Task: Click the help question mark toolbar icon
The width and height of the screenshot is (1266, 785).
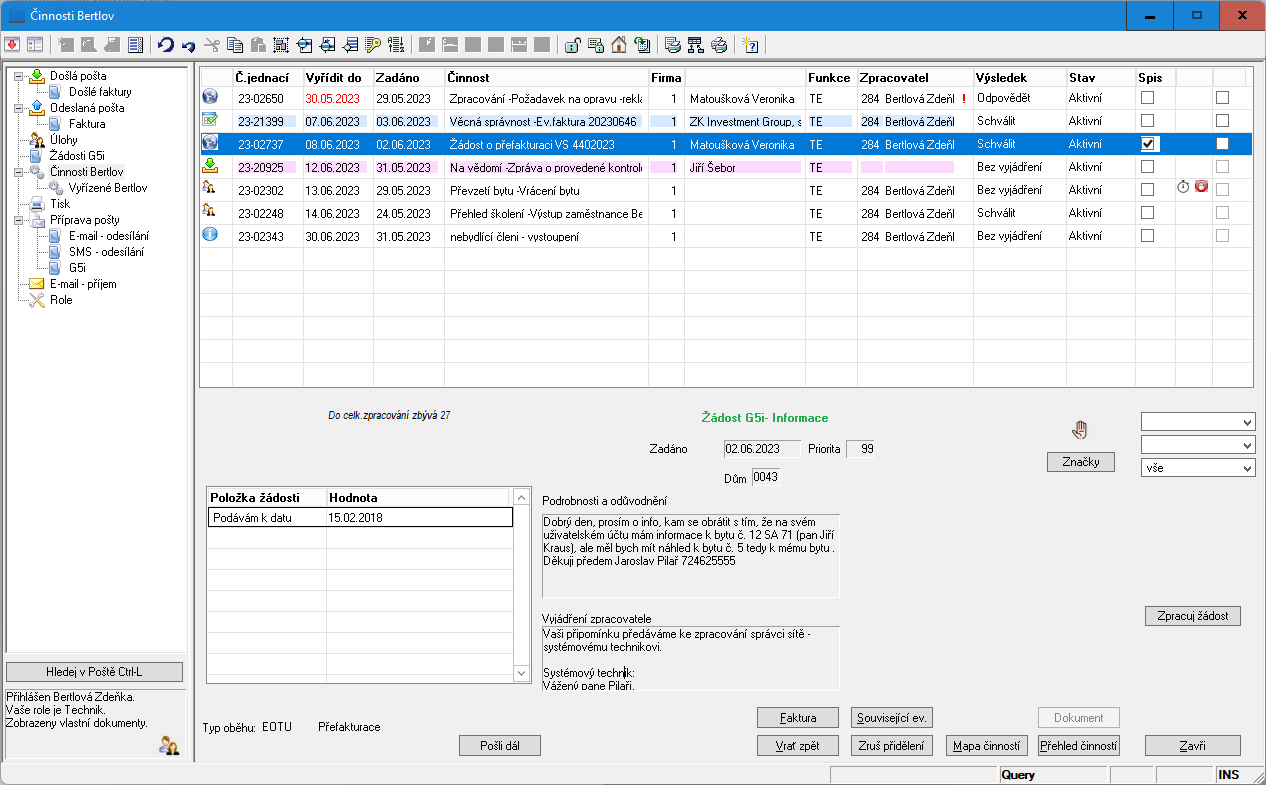Action: click(751, 45)
